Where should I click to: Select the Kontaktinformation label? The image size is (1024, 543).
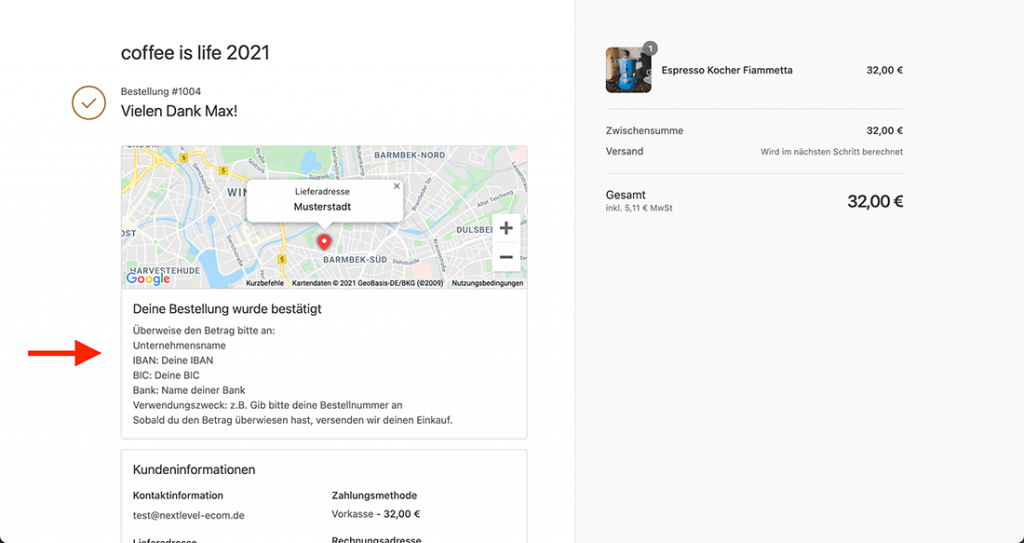click(178, 495)
